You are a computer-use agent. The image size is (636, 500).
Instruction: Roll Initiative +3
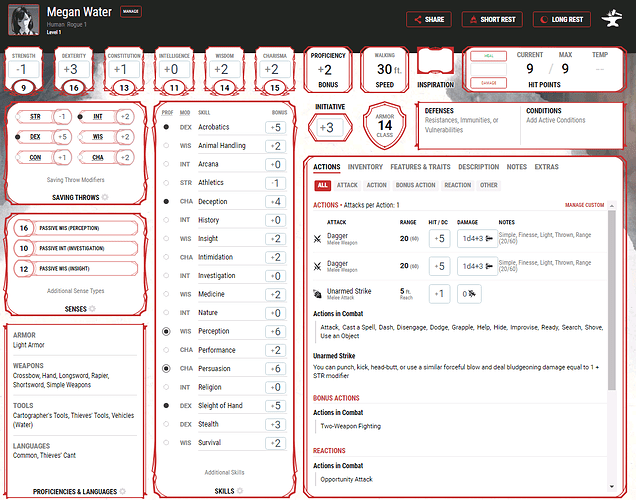coord(329,128)
